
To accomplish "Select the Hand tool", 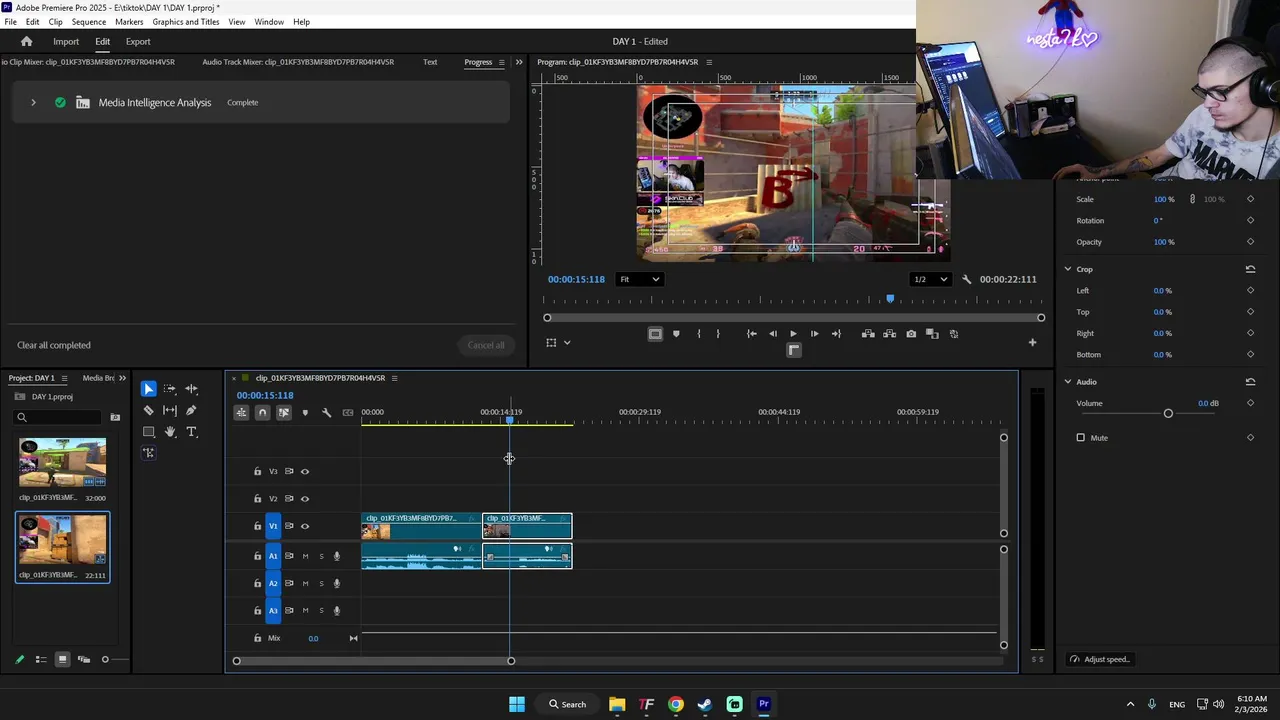I will [x=170, y=432].
